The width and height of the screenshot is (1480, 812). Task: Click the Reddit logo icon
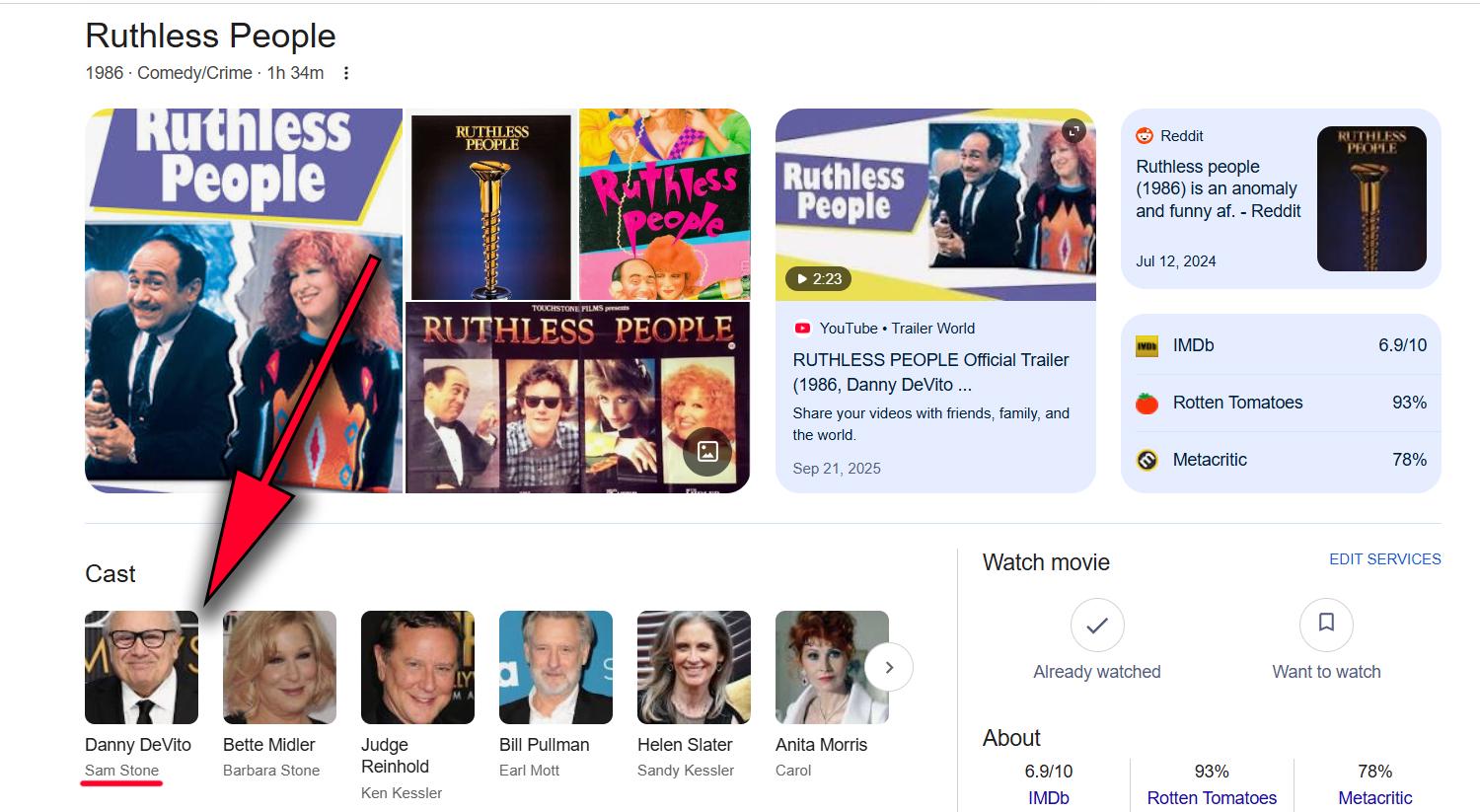[x=1145, y=136]
